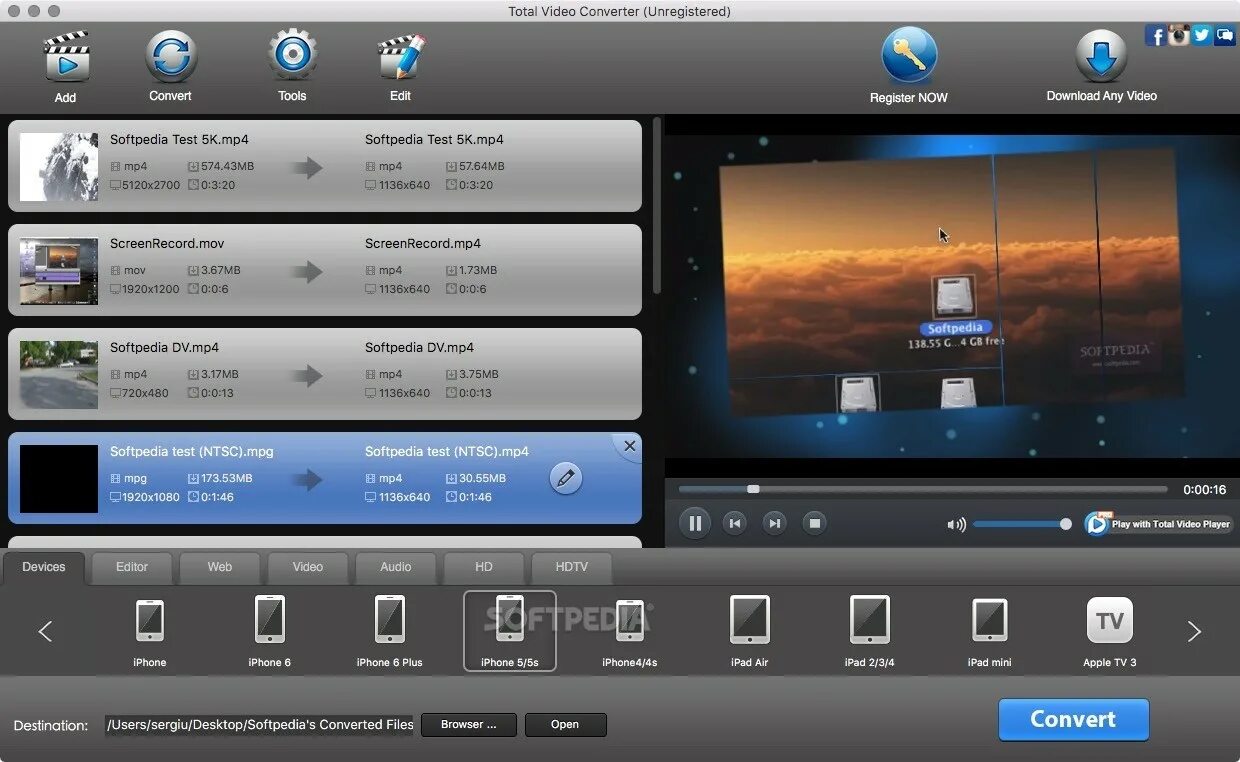Click the pencil edit icon on NTSC row
1240x762 pixels.
[x=566, y=478]
